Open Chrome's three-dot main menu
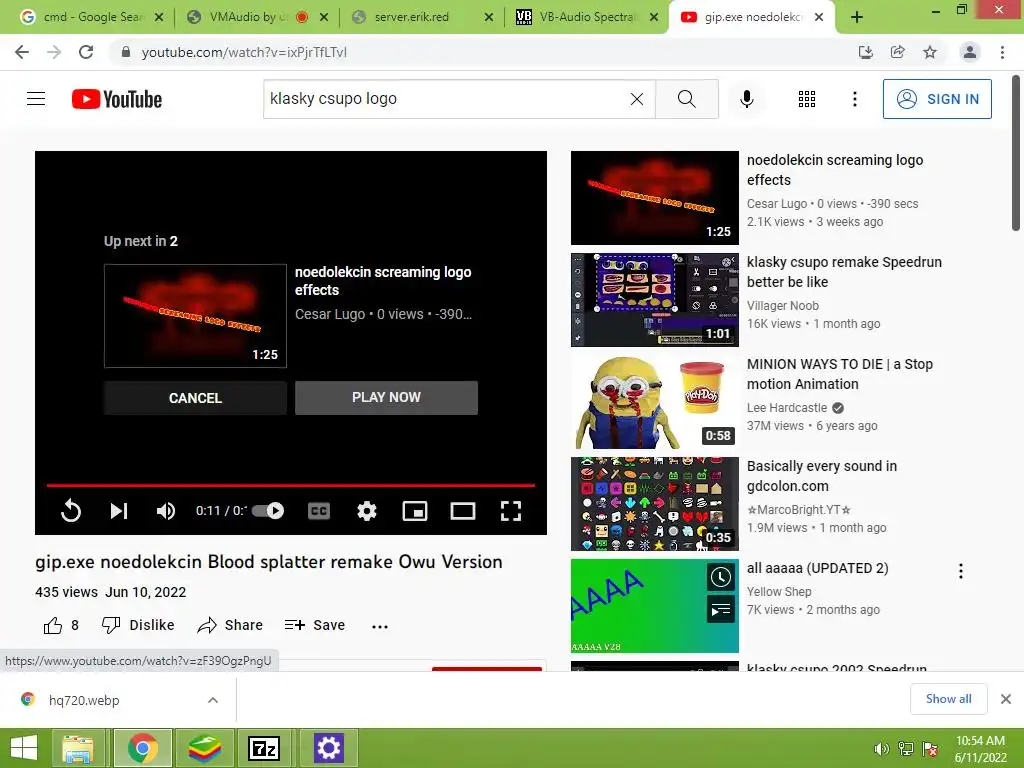This screenshot has width=1024, height=768. (1002, 52)
